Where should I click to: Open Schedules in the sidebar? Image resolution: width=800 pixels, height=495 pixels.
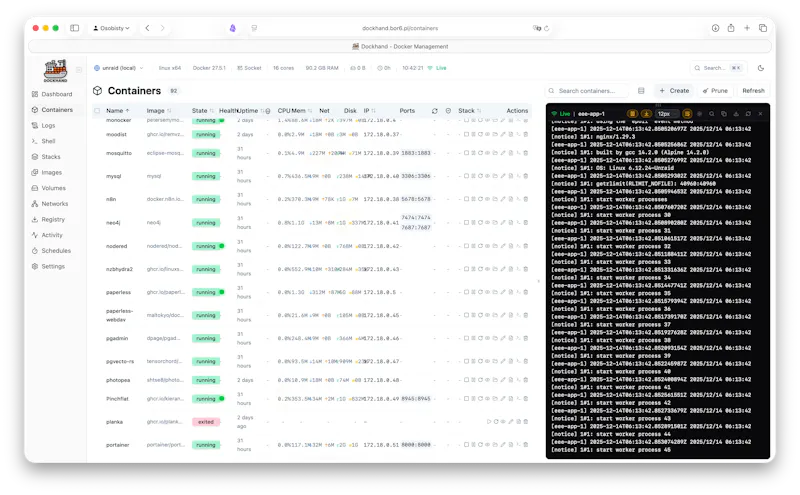pyautogui.click(x=52, y=251)
